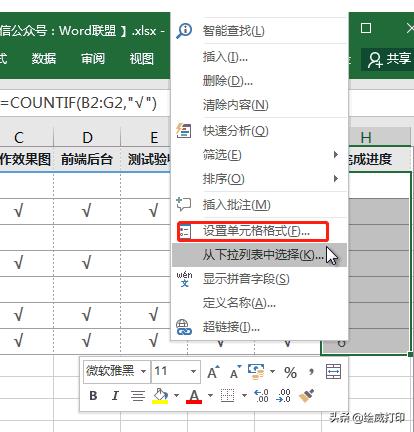Click Increase Font Size icon

click(213, 372)
